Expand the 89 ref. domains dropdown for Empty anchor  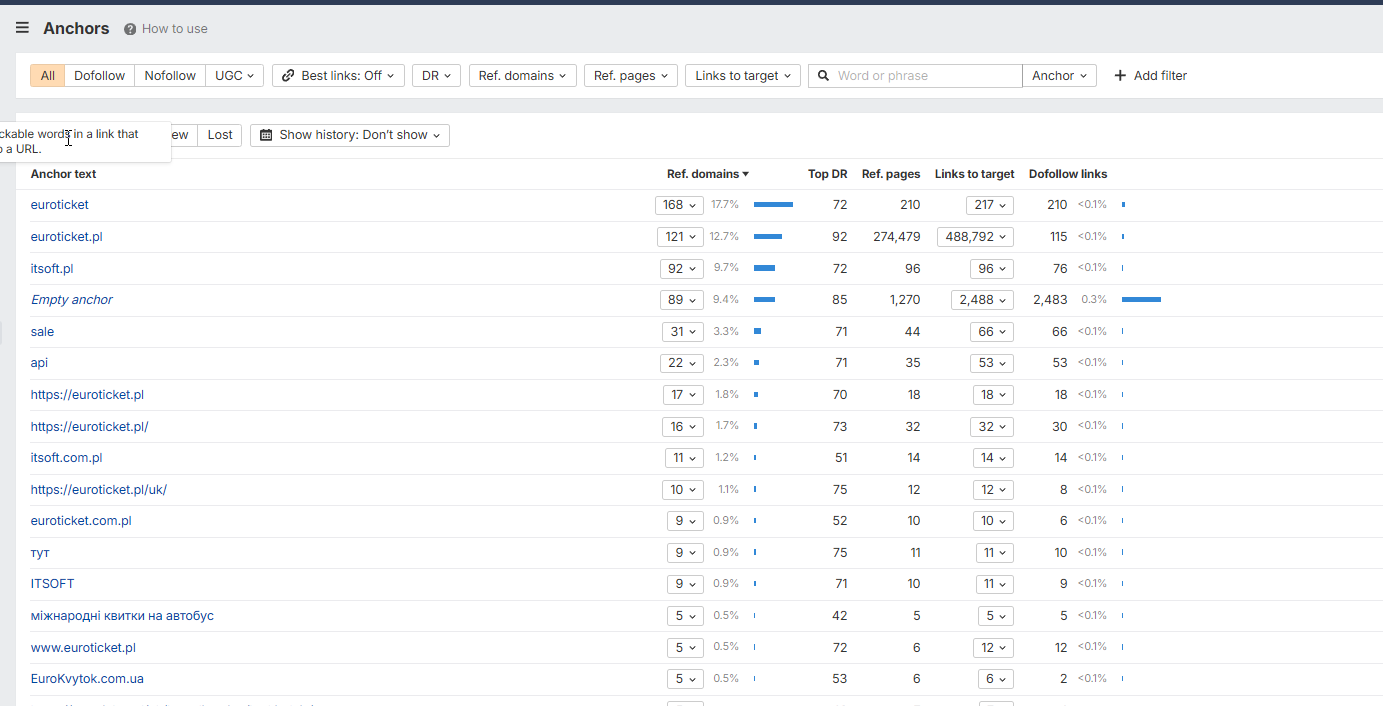click(x=682, y=300)
